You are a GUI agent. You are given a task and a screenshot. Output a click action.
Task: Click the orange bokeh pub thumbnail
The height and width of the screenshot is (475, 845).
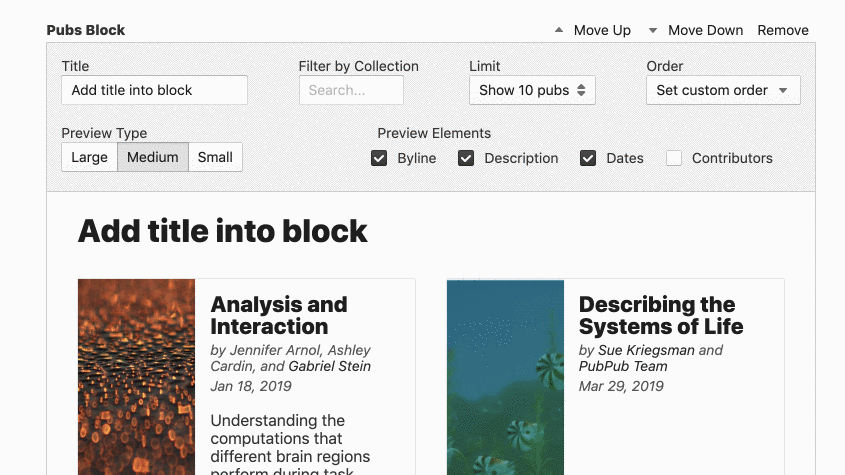click(136, 377)
